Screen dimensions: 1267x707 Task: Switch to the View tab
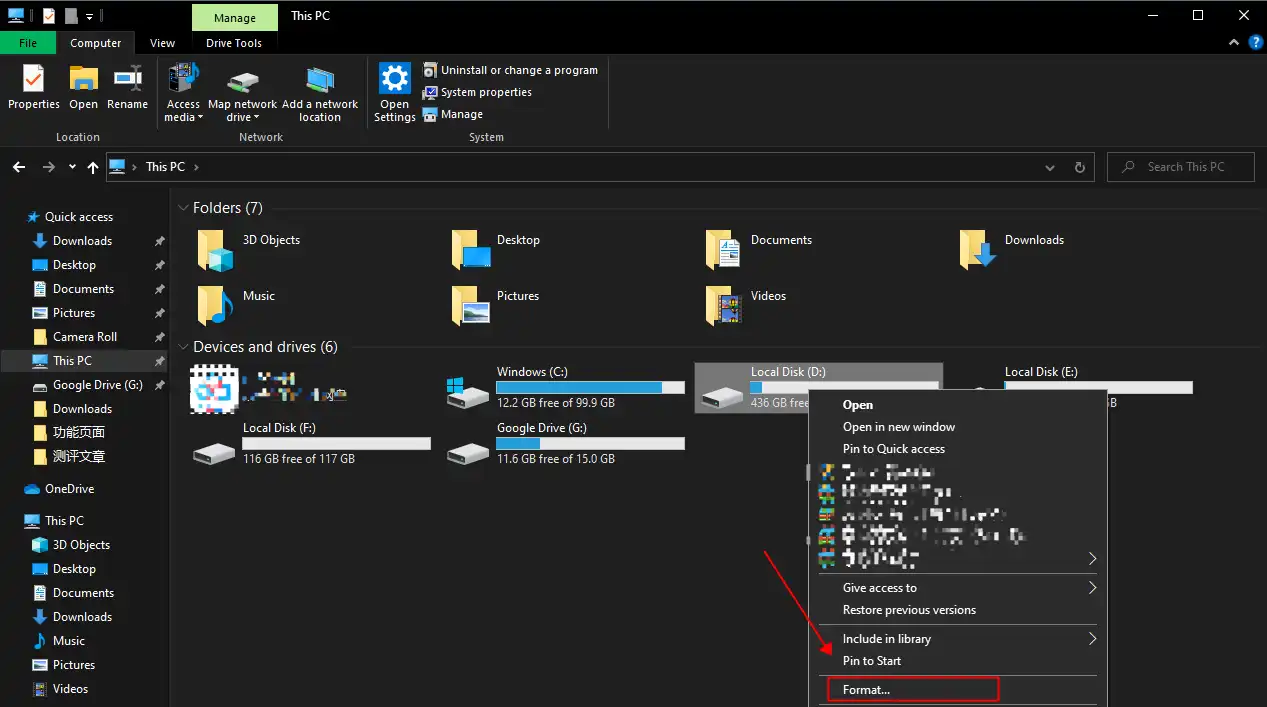[x=162, y=43]
